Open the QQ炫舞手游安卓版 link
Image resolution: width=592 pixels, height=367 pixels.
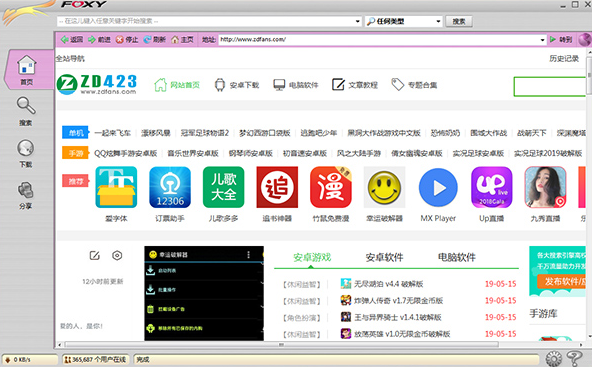[x=125, y=153]
